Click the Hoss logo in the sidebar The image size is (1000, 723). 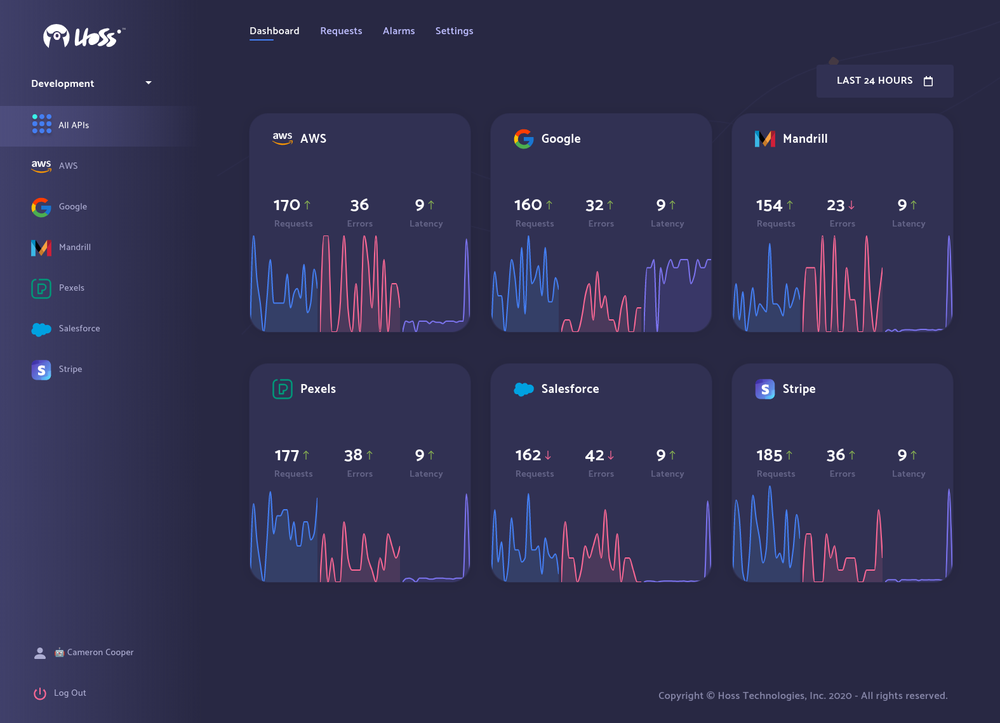click(84, 36)
